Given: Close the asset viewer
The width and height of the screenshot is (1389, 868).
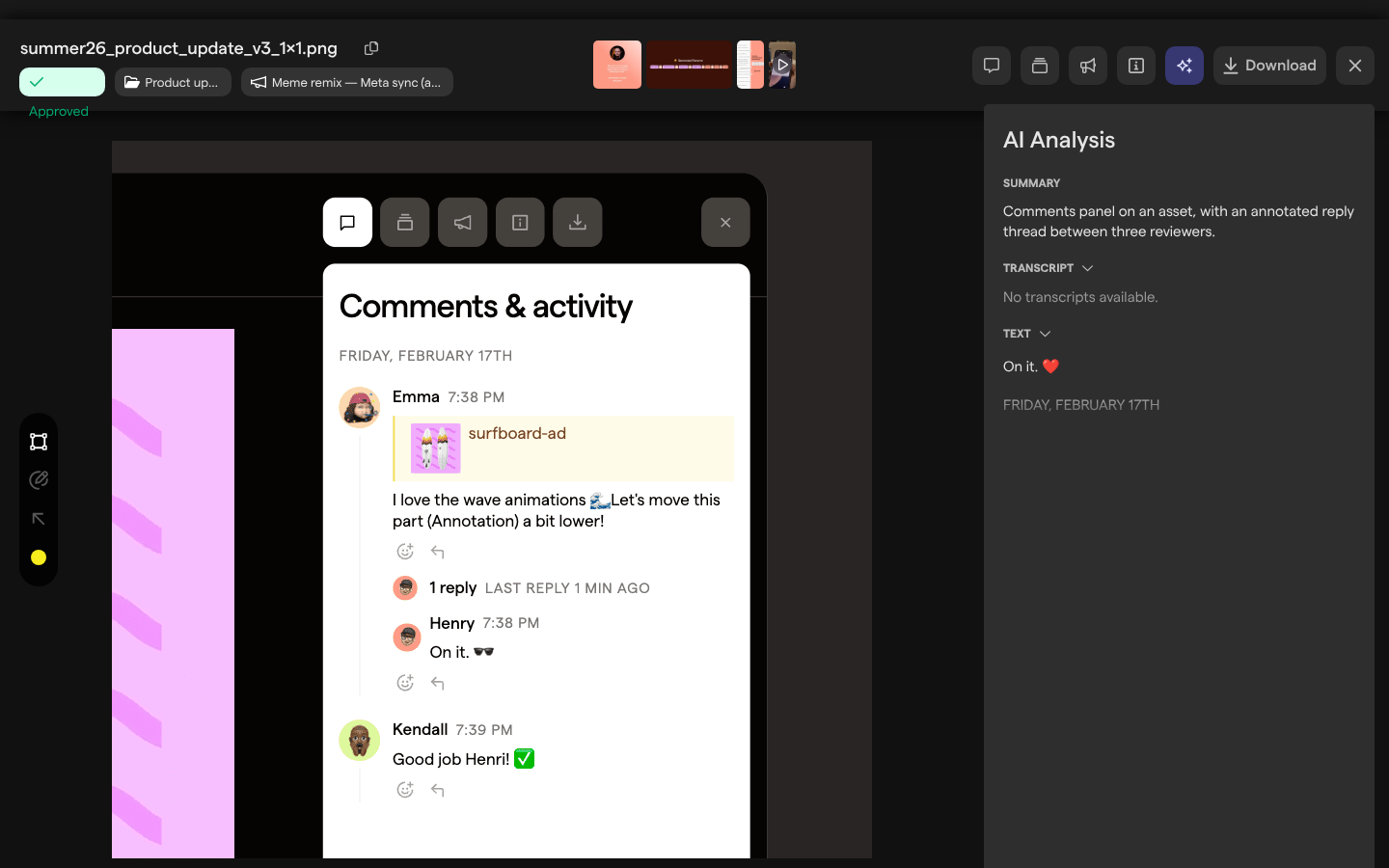Looking at the screenshot, I should tap(1355, 66).
